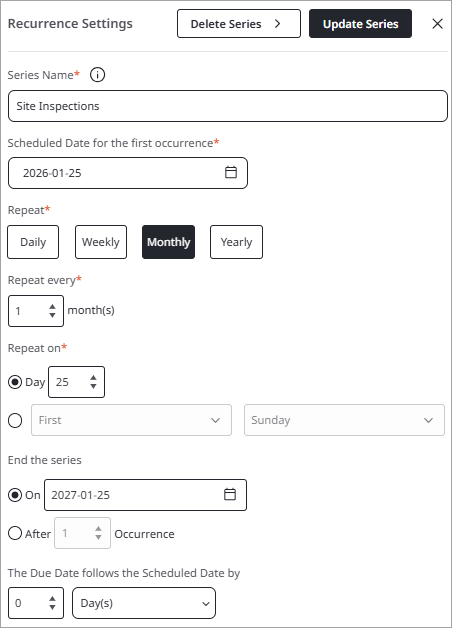Open calendar picker for series end date
452x628 pixels.
tap(230, 494)
